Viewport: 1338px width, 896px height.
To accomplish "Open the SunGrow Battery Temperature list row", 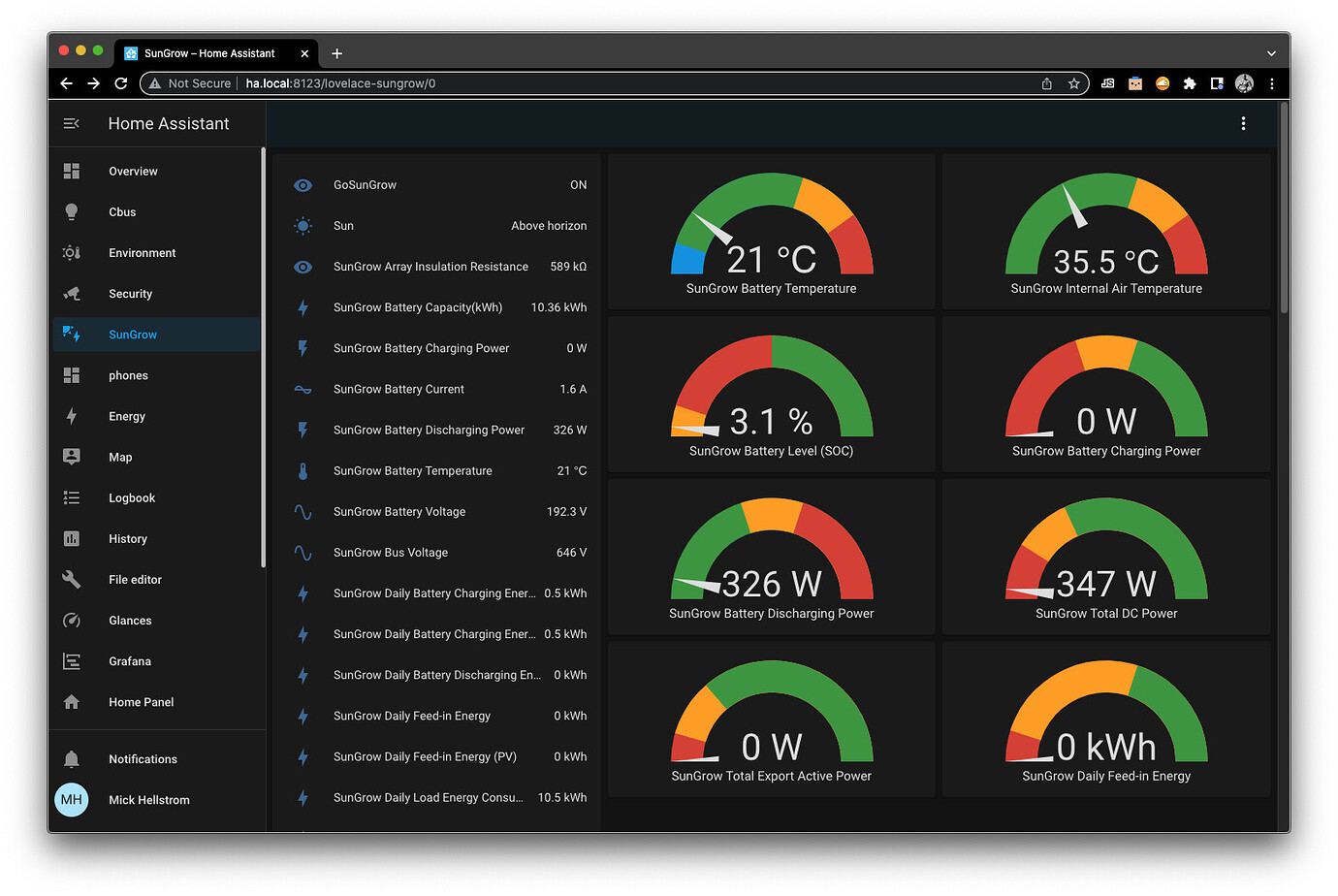I will tap(439, 470).
